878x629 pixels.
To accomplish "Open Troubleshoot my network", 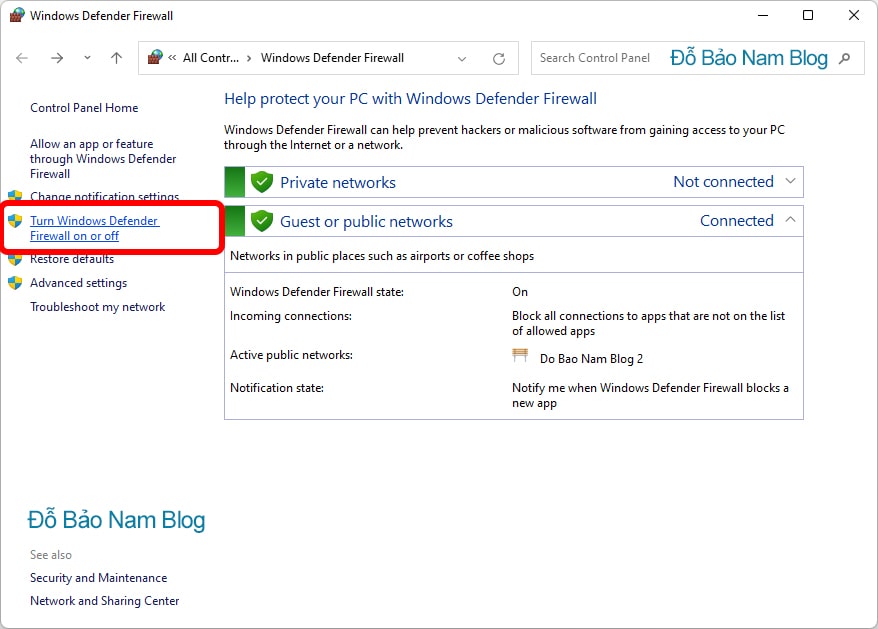I will 97,307.
